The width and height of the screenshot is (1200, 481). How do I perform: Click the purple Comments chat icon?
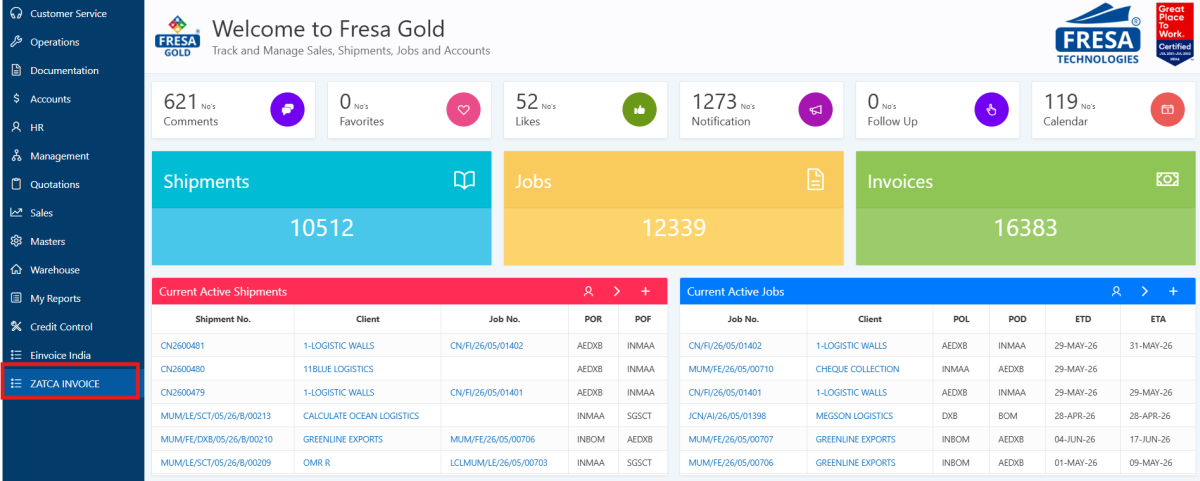[x=287, y=109]
